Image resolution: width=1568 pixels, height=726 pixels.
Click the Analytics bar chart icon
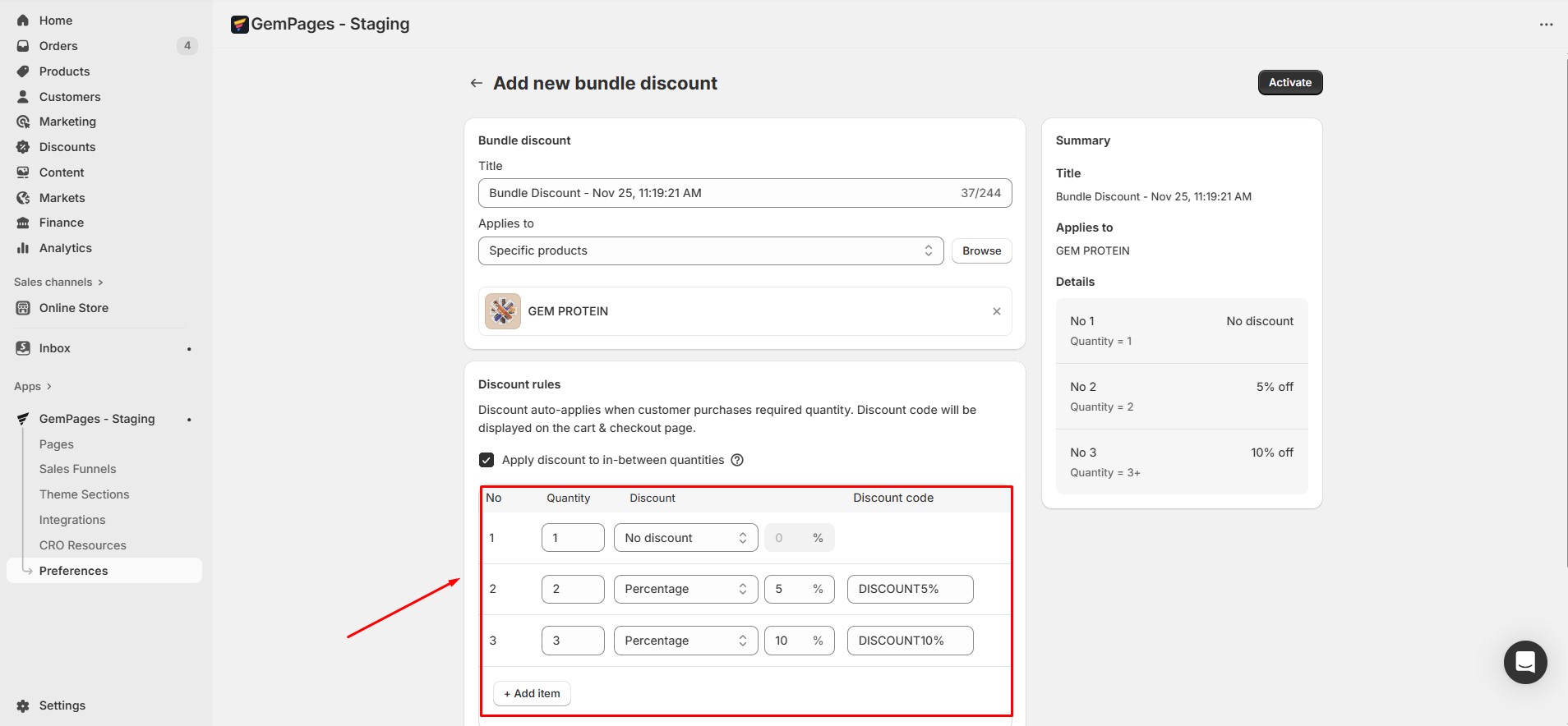point(23,248)
